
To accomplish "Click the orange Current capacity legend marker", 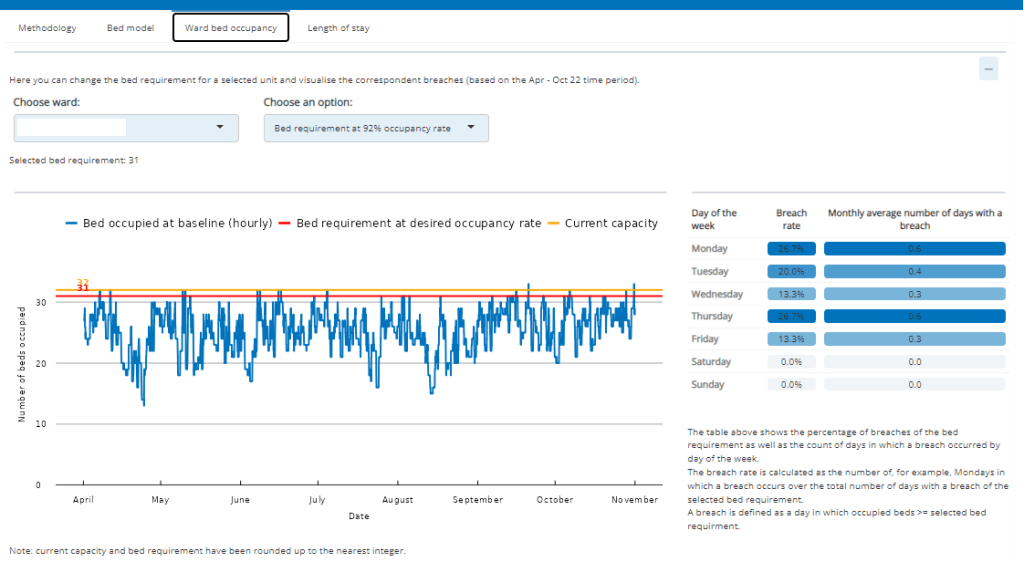I will 553,223.
